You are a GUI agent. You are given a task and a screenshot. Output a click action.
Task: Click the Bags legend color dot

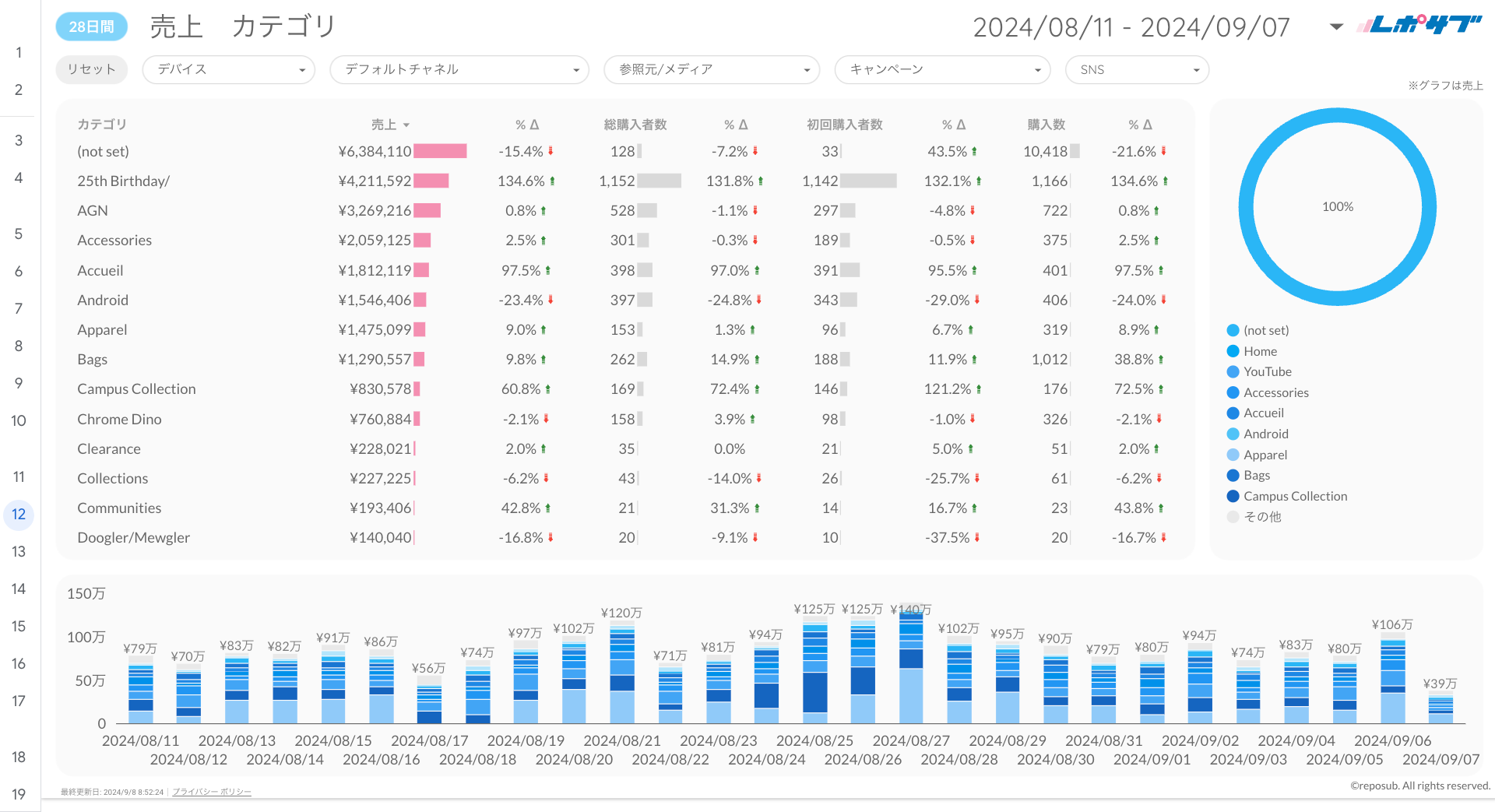[x=1233, y=476]
